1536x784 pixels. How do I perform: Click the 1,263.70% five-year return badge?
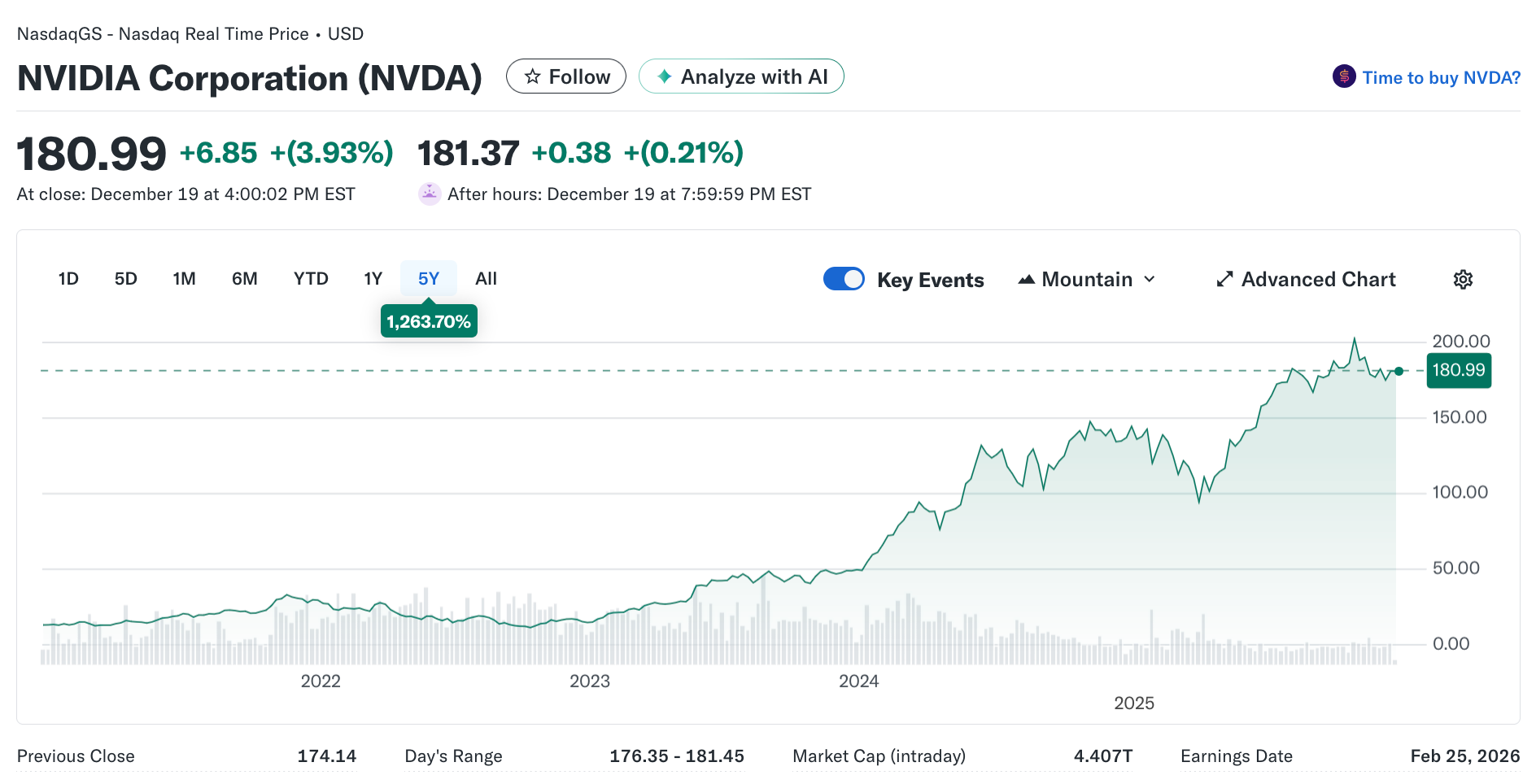[429, 321]
